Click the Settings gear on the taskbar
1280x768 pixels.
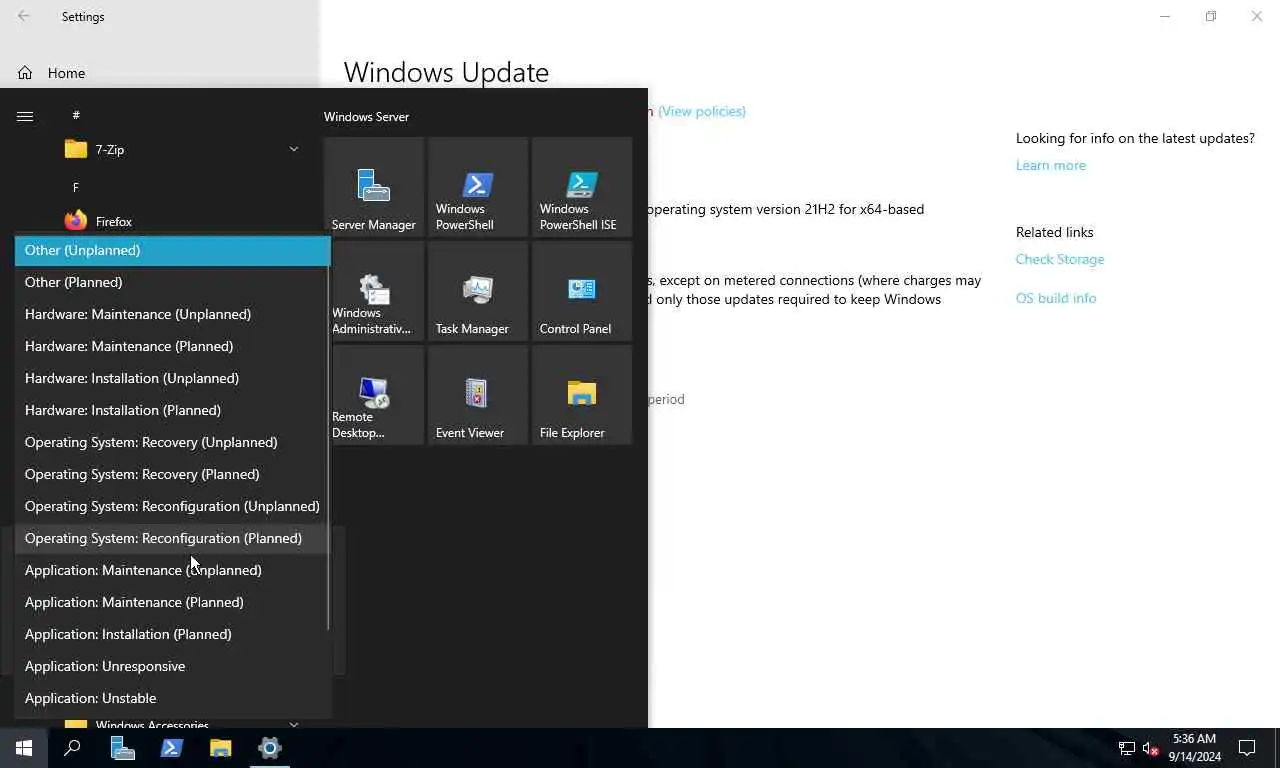coord(269,748)
